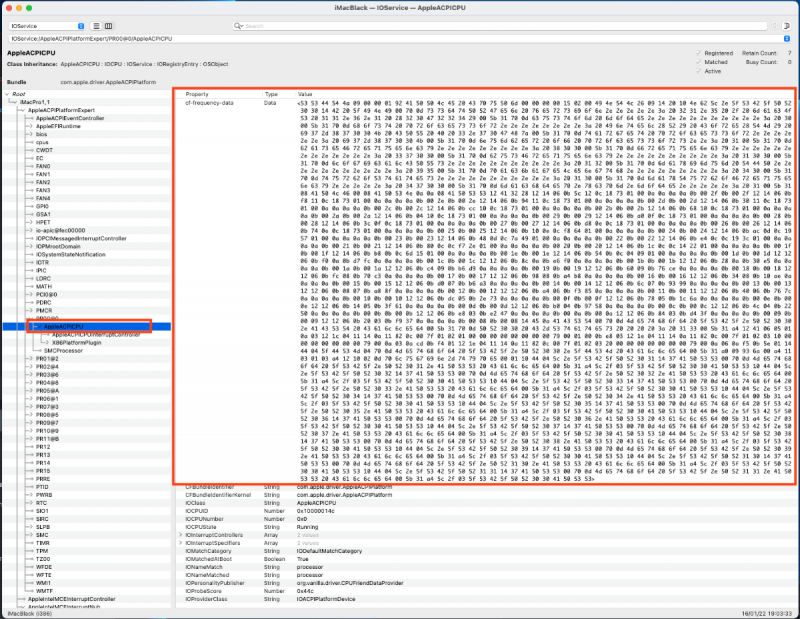Click the search magnifier icon
800x619 pixels.
pyautogui.click(x=239, y=25)
